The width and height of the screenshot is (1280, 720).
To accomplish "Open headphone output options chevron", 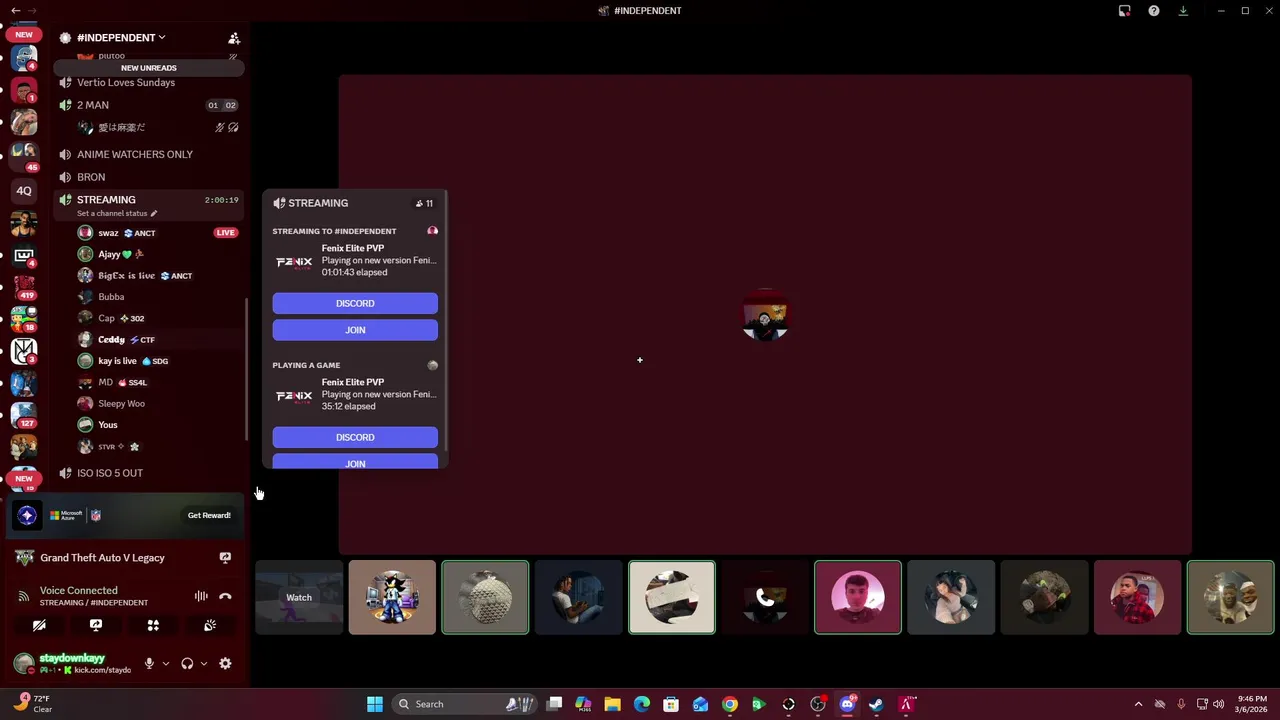I will [204, 663].
